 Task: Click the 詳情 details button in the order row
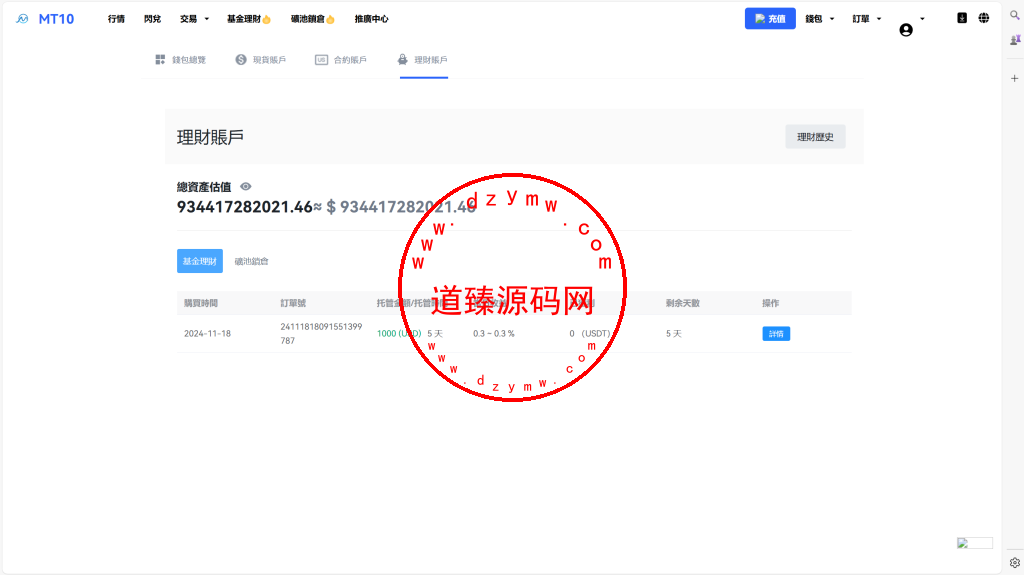(776, 334)
